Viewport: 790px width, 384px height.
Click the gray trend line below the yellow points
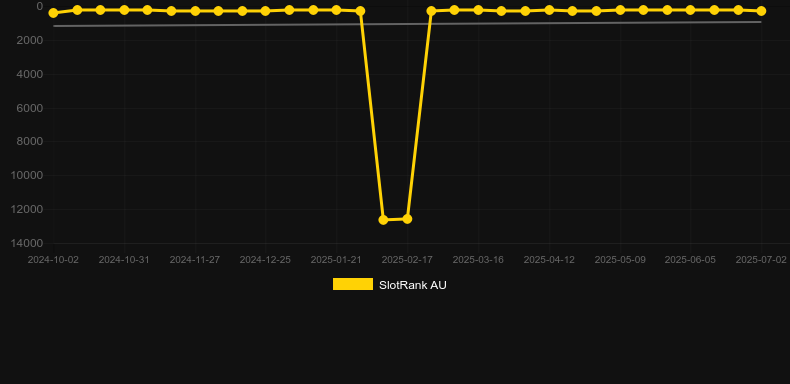coord(407,24)
